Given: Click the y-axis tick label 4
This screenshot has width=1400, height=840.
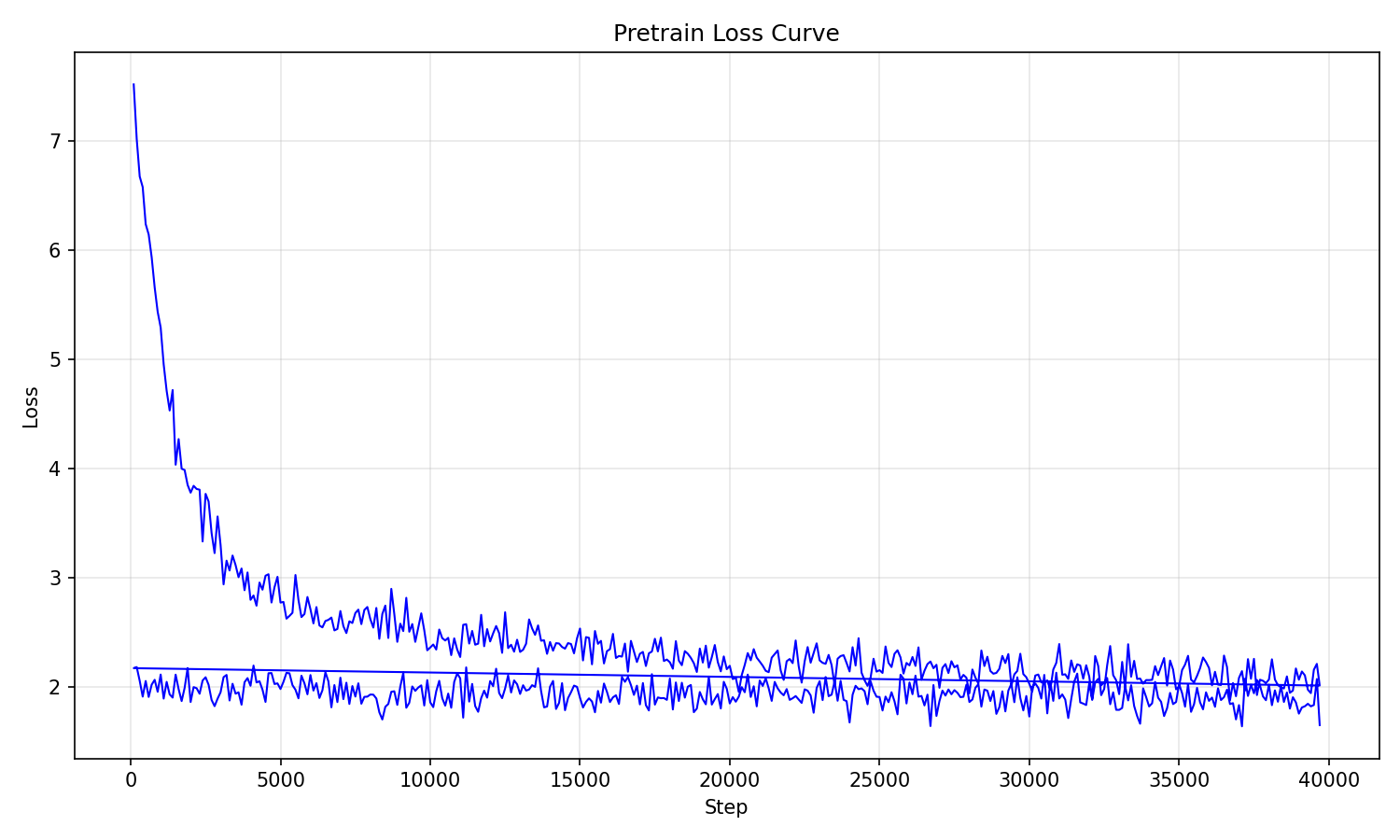Looking at the screenshot, I should click(55, 469).
